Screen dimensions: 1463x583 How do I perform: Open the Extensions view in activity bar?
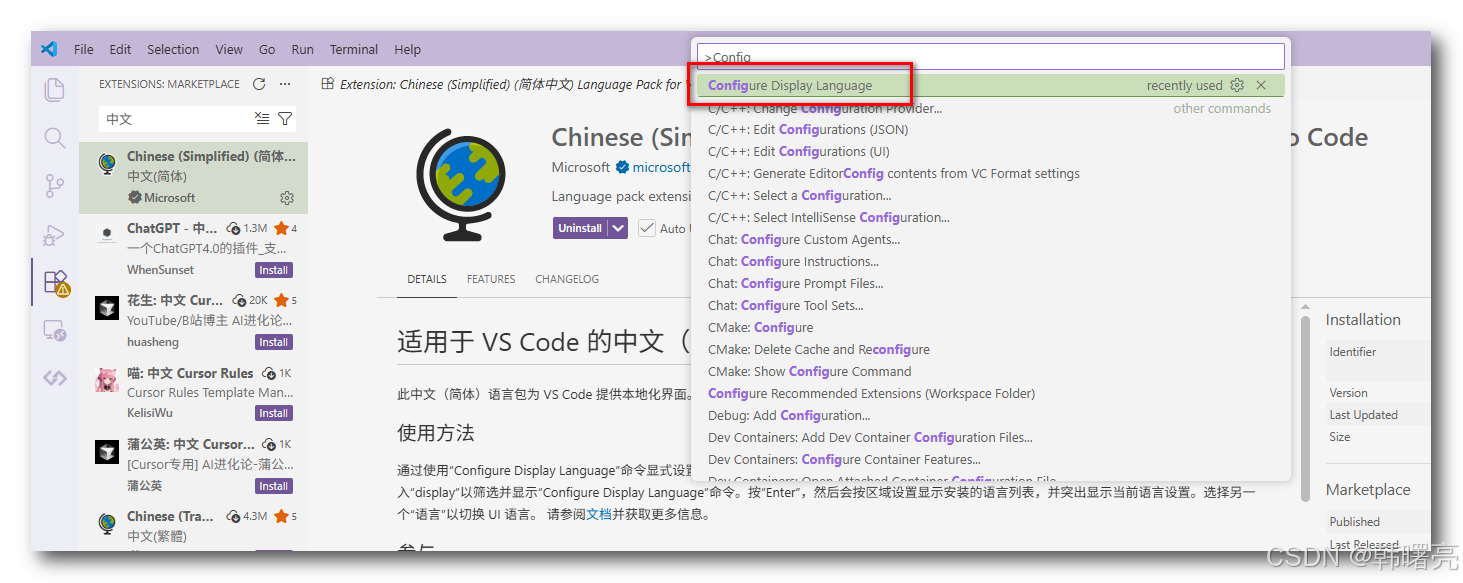(x=55, y=283)
